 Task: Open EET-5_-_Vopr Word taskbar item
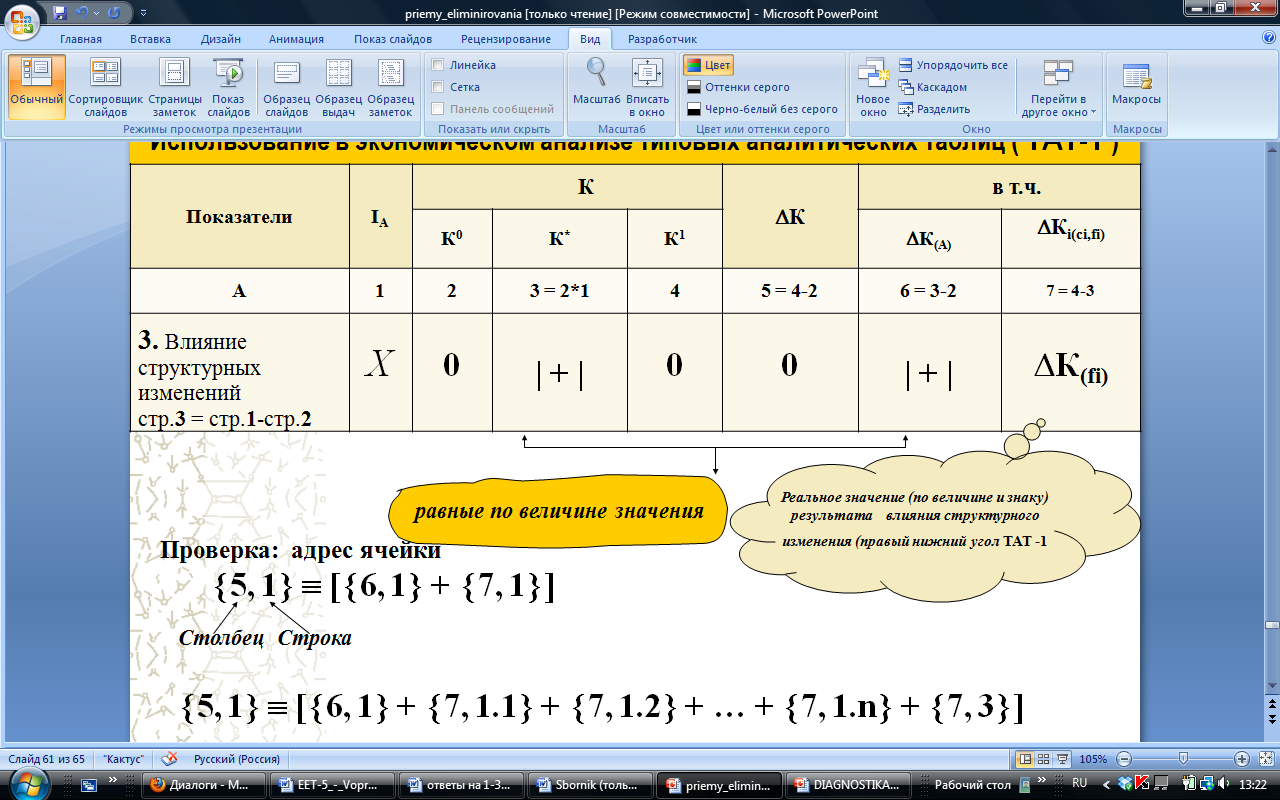333,785
